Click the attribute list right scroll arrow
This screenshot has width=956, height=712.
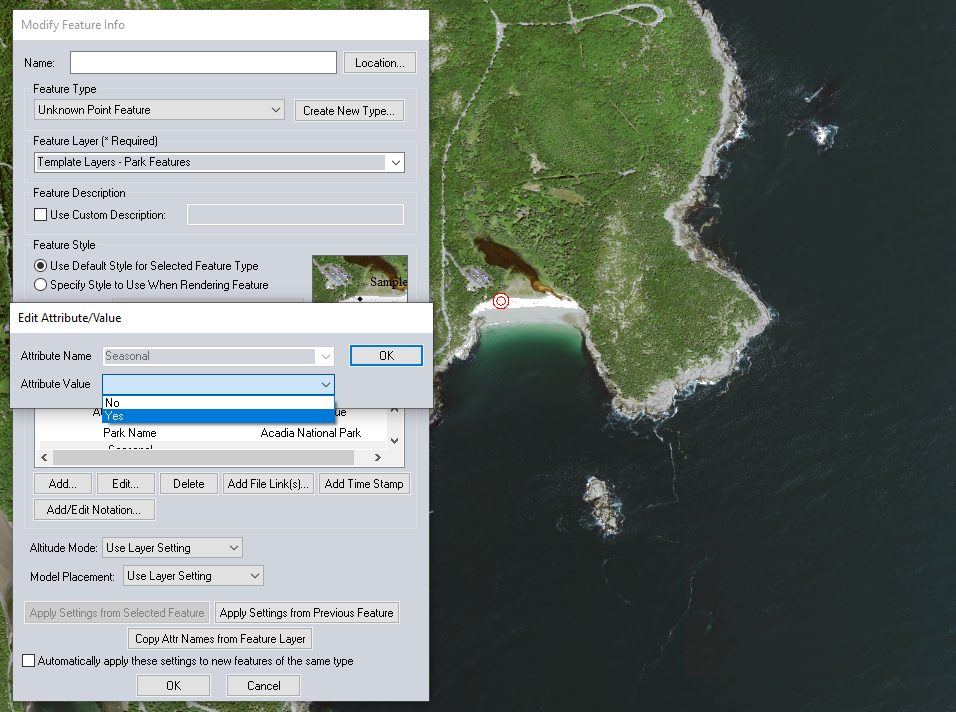coord(377,457)
